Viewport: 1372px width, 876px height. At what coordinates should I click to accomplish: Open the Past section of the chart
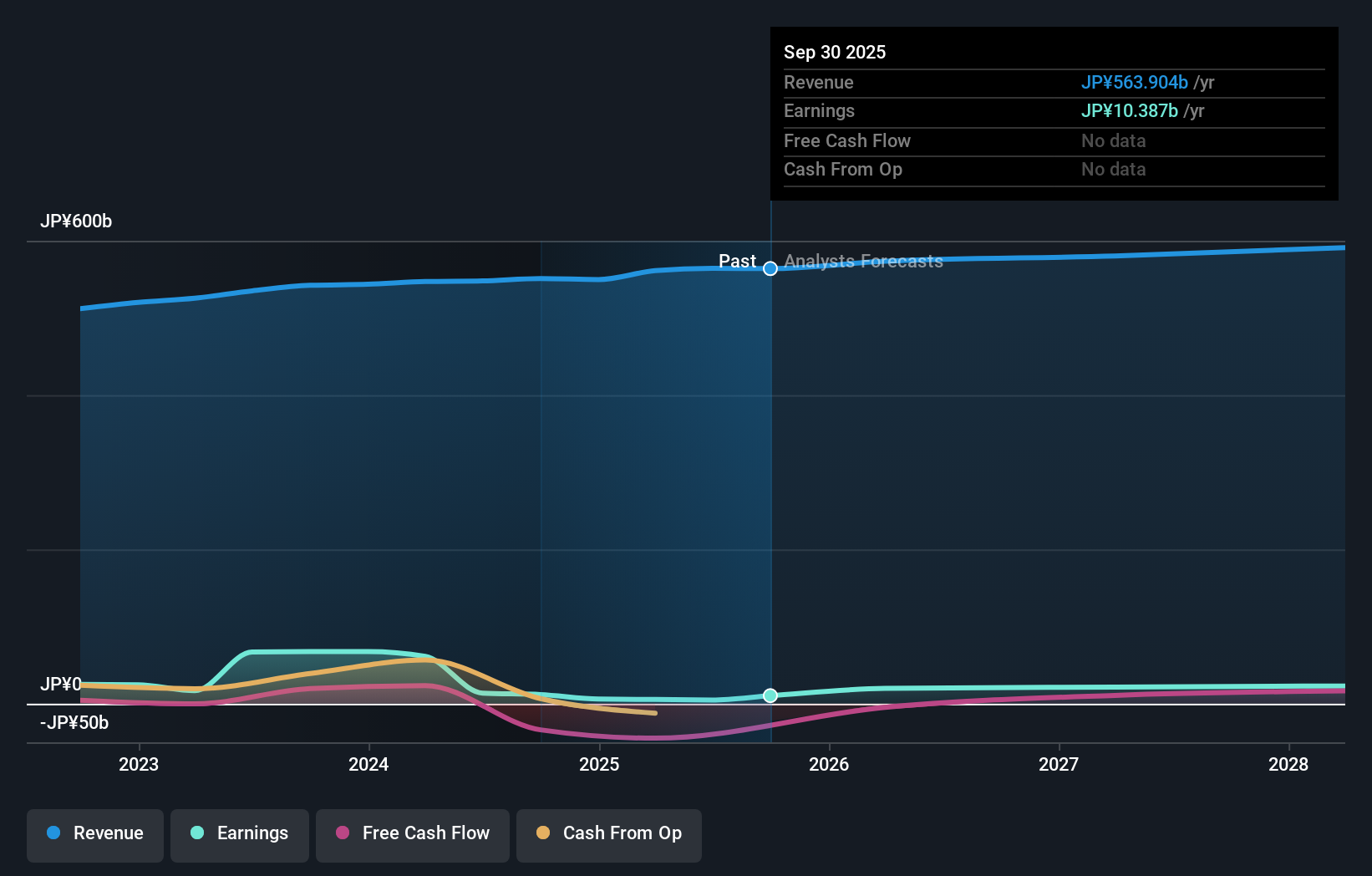(x=738, y=261)
